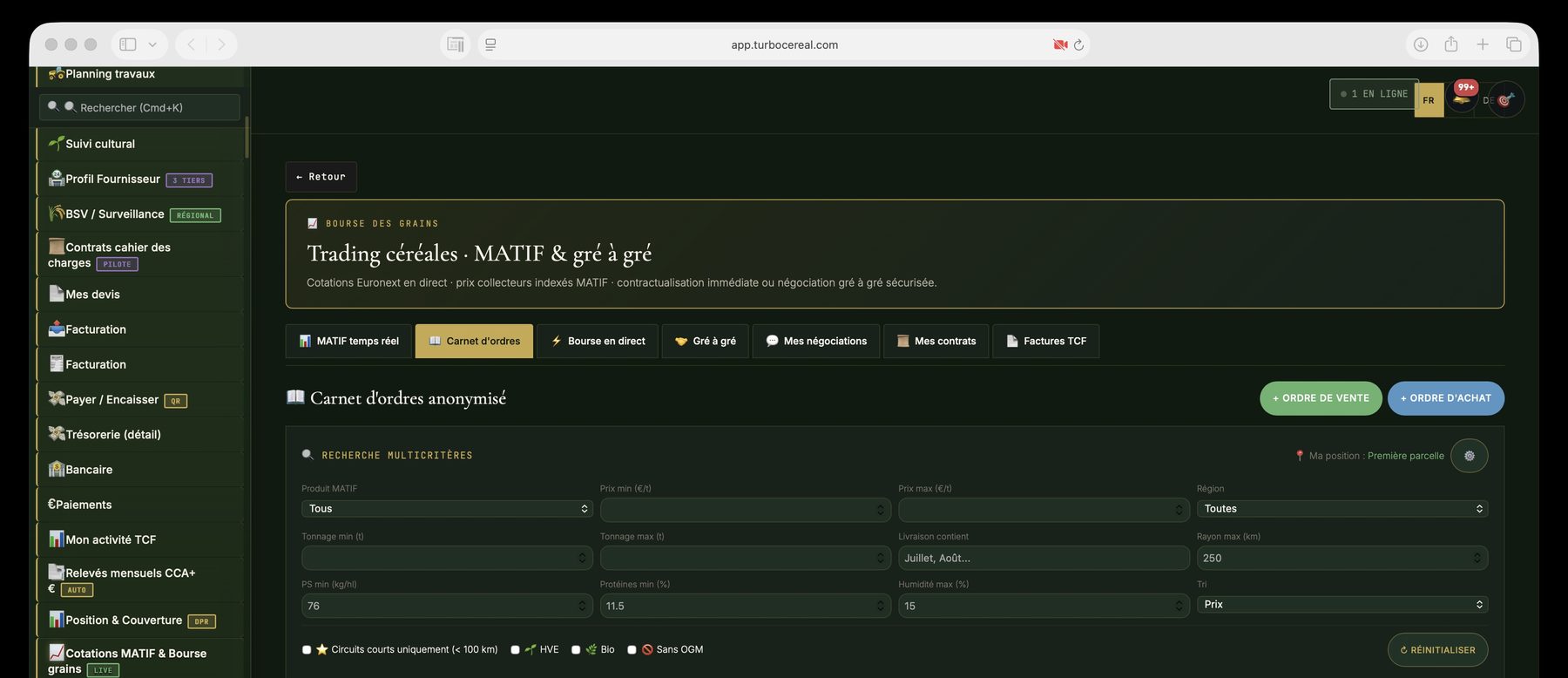The width and height of the screenshot is (1568, 678).
Task: Open the Mes négociations tab
Action: [816, 342]
